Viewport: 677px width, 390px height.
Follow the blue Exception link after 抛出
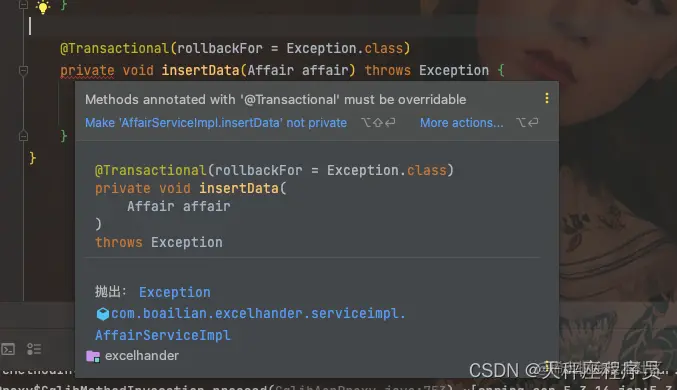pyautogui.click(x=174, y=292)
